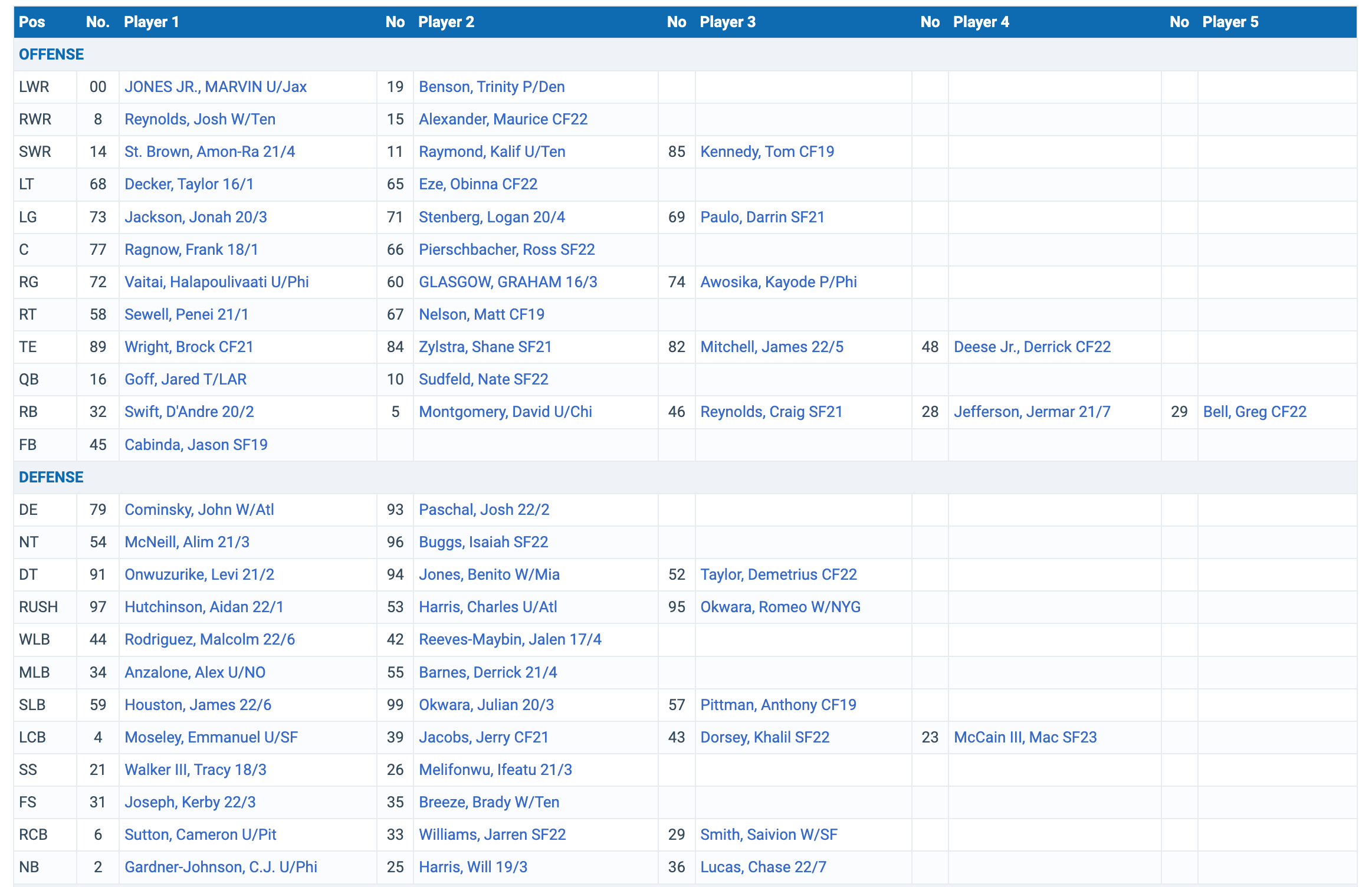Click Greg Bell in Player 5 column
The image size is (1372, 887).
click(x=1254, y=412)
